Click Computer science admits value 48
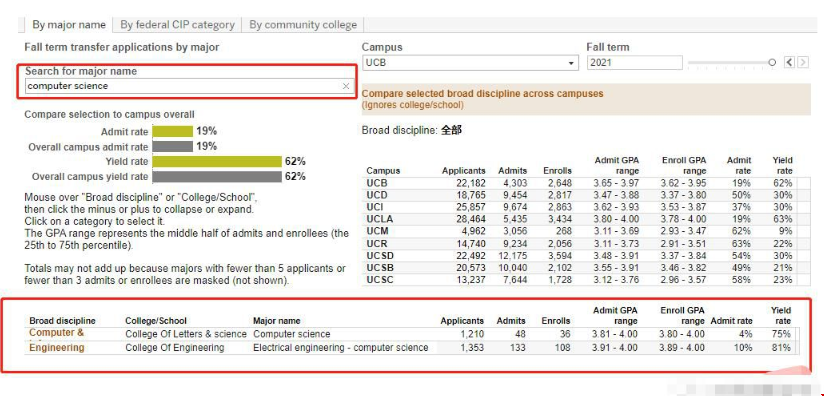824x396 pixels. tap(520, 334)
